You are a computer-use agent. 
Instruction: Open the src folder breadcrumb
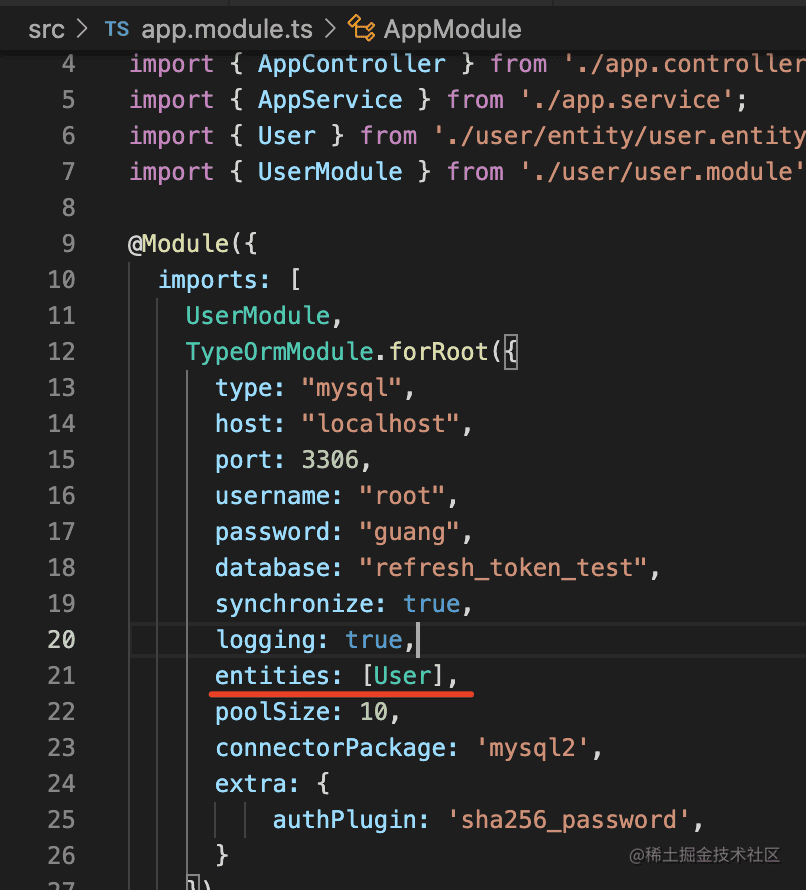coord(46,29)
